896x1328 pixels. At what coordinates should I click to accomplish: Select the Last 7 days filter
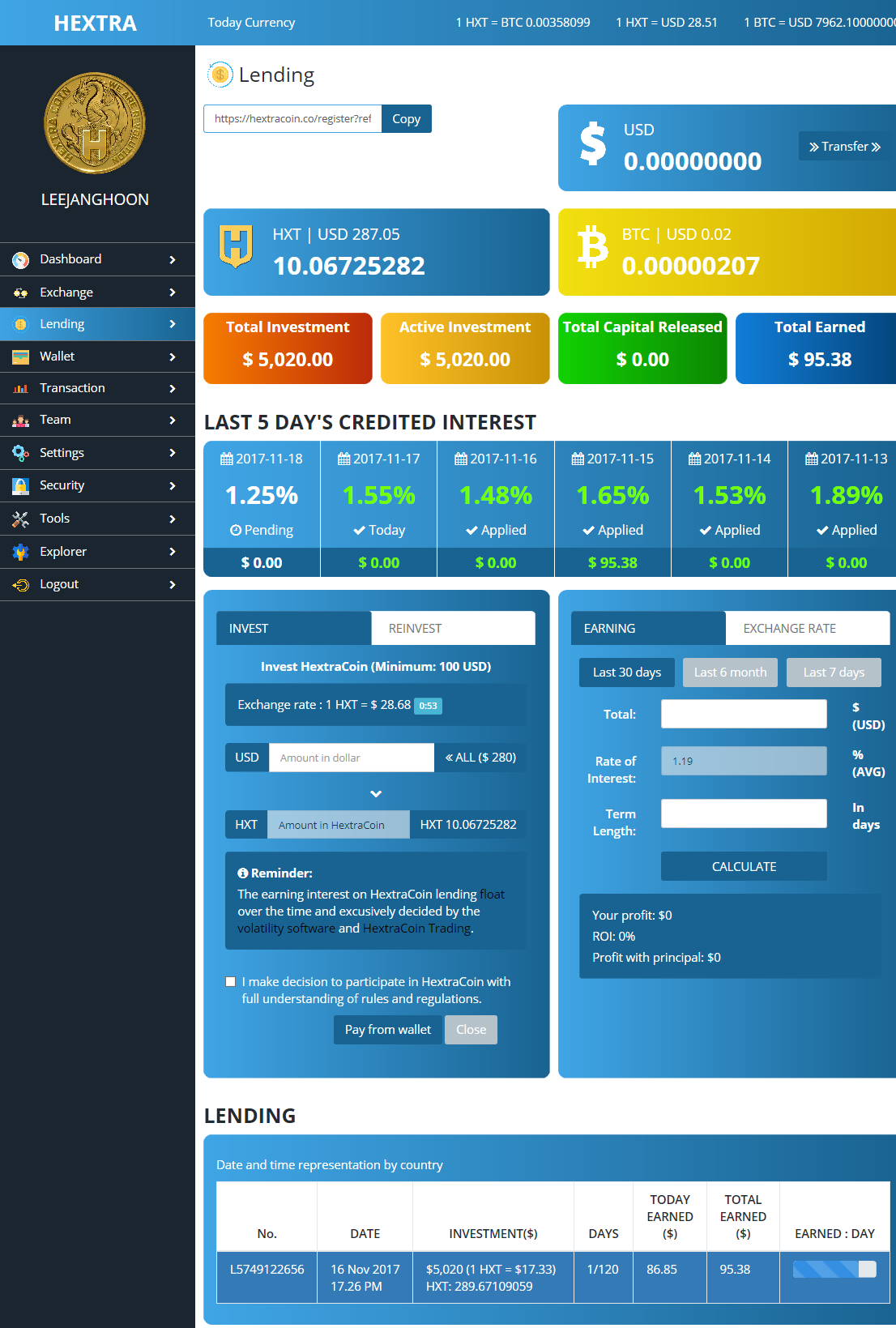(x=834, y=673)
